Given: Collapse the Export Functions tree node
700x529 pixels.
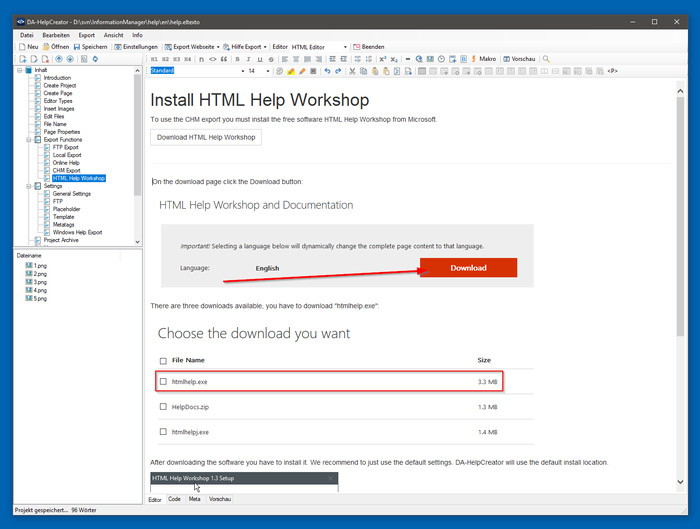Looking at the screenshot, I should coord(29,140).
